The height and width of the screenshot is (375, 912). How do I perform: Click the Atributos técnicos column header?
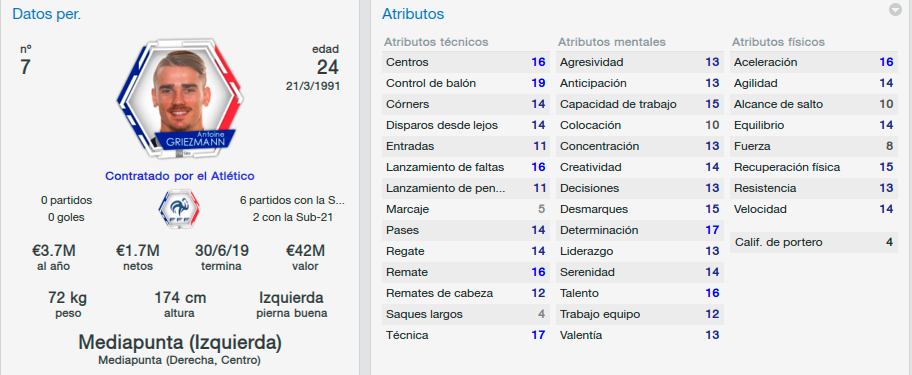click(x=436, y=42)
